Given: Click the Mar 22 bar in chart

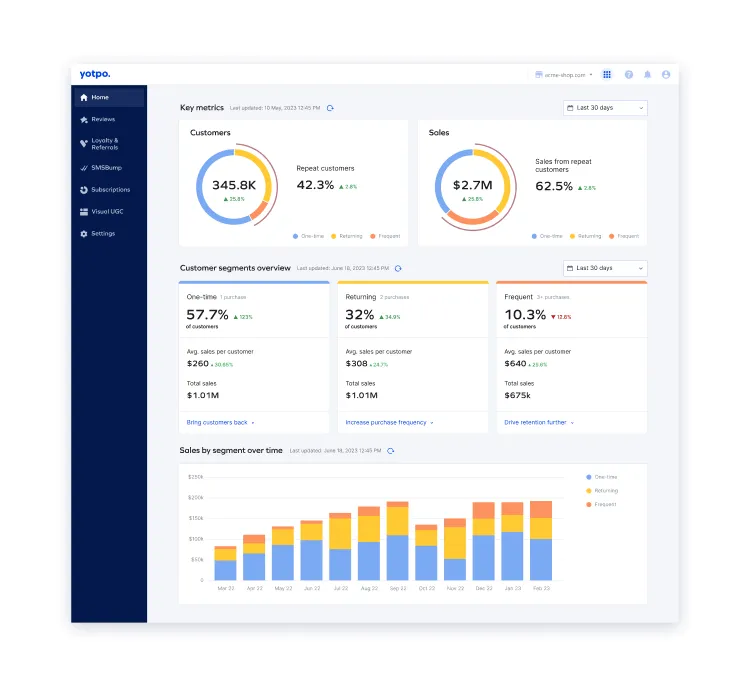Looking at the screenshot, I should click(x=225, y=563).
